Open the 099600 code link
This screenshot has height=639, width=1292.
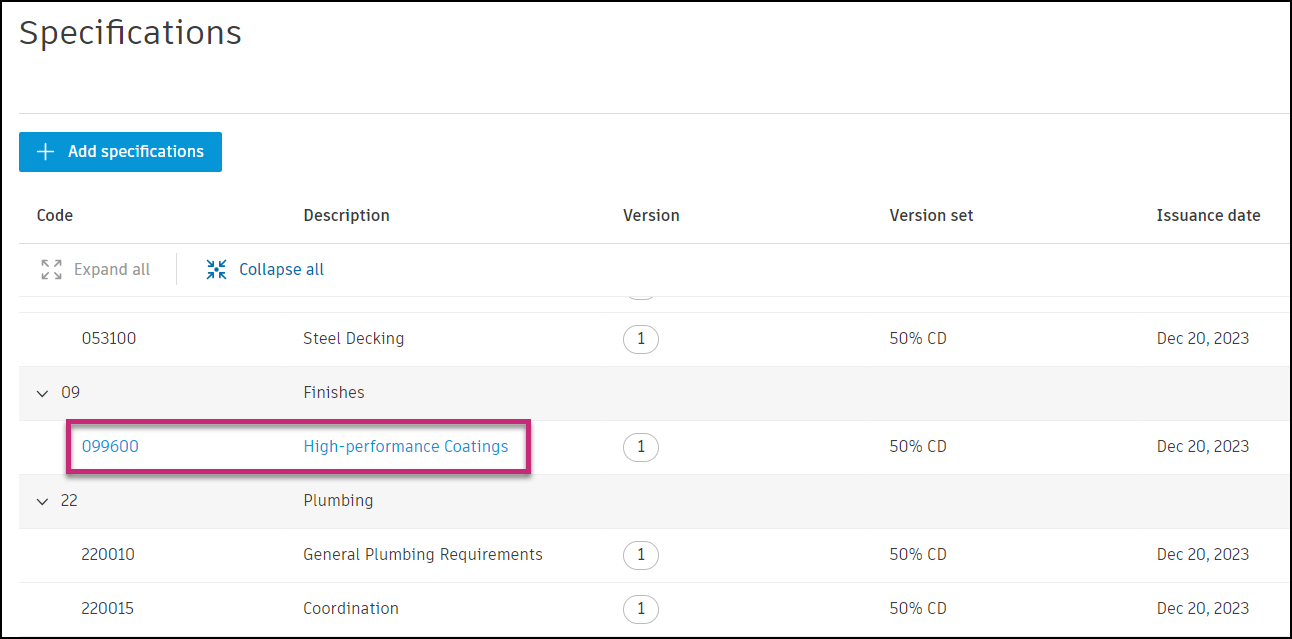(x=110, y=446)
